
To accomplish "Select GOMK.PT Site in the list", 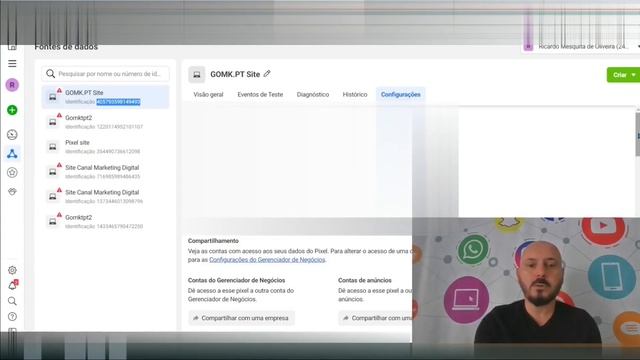I will [x=105, y=97].
